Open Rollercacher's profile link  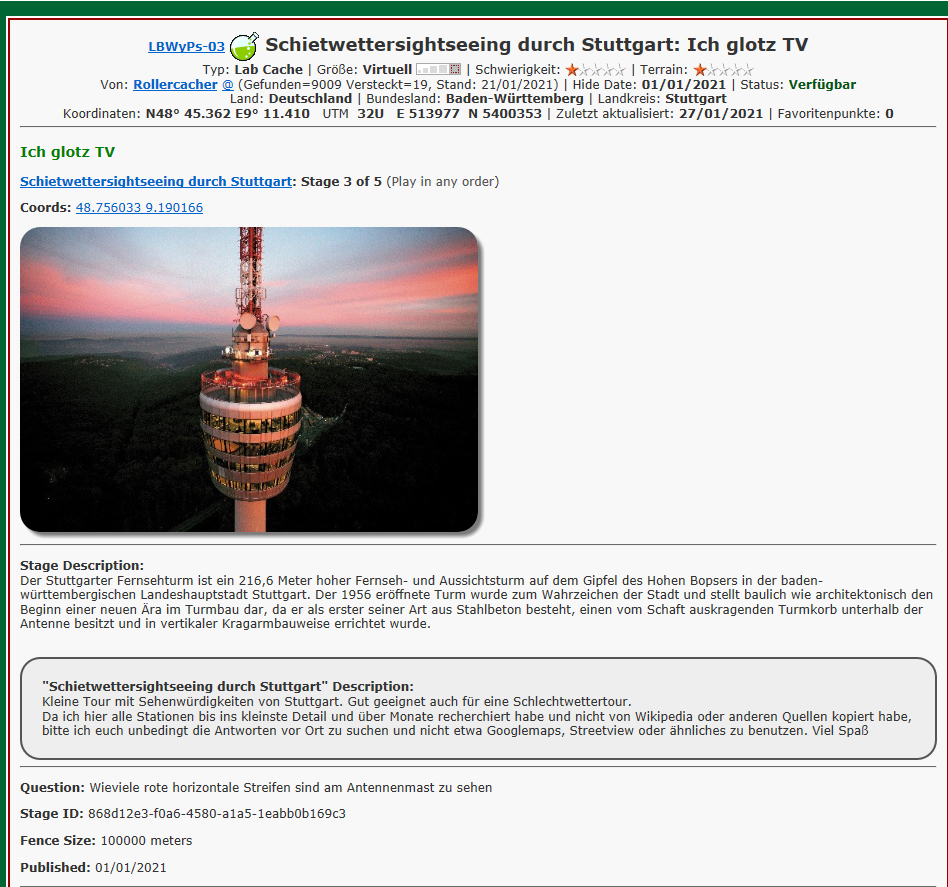tap(175, 85)
